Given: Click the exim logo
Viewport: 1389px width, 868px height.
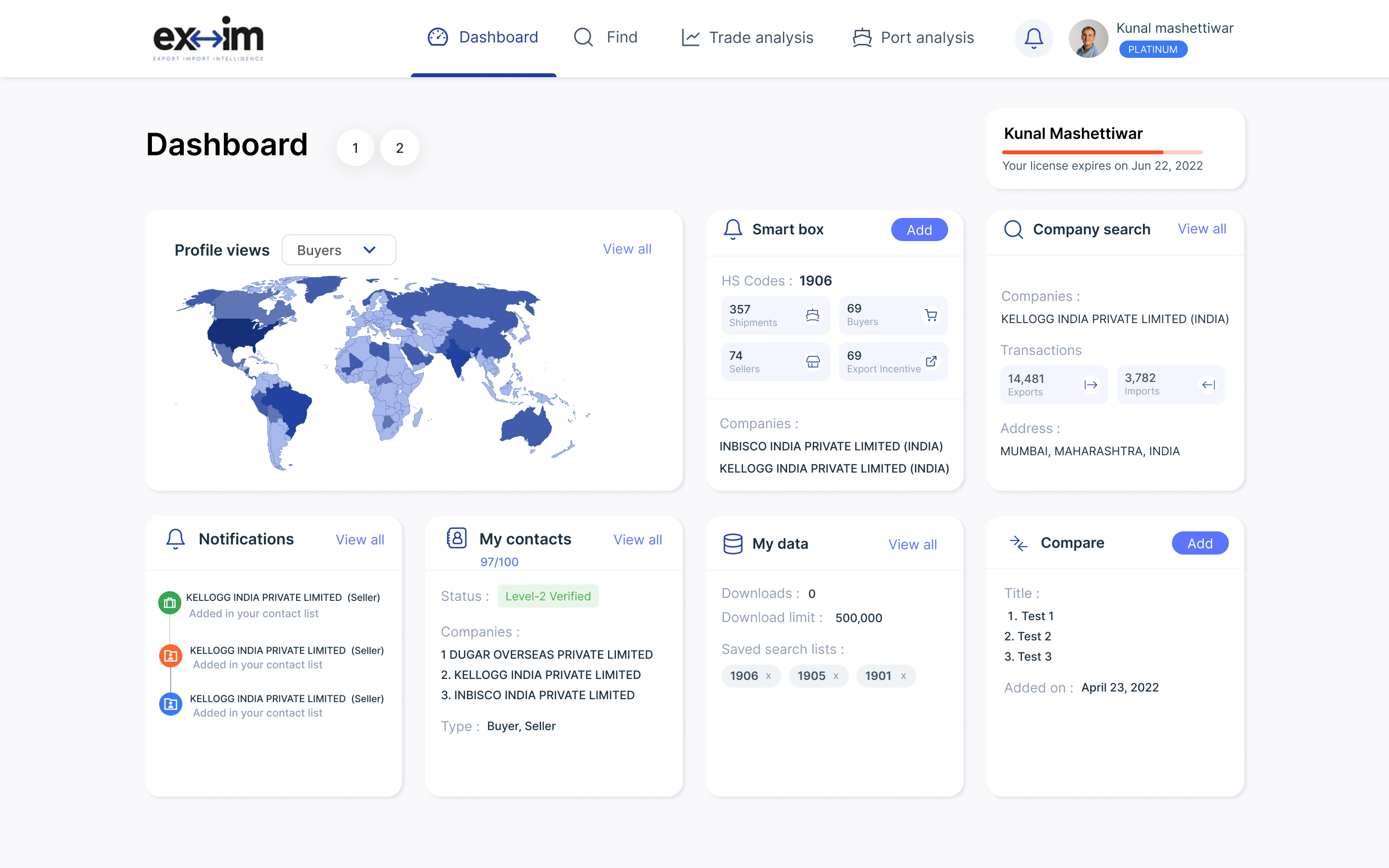Looking at the screenshot, I should (x=208, y=38).
